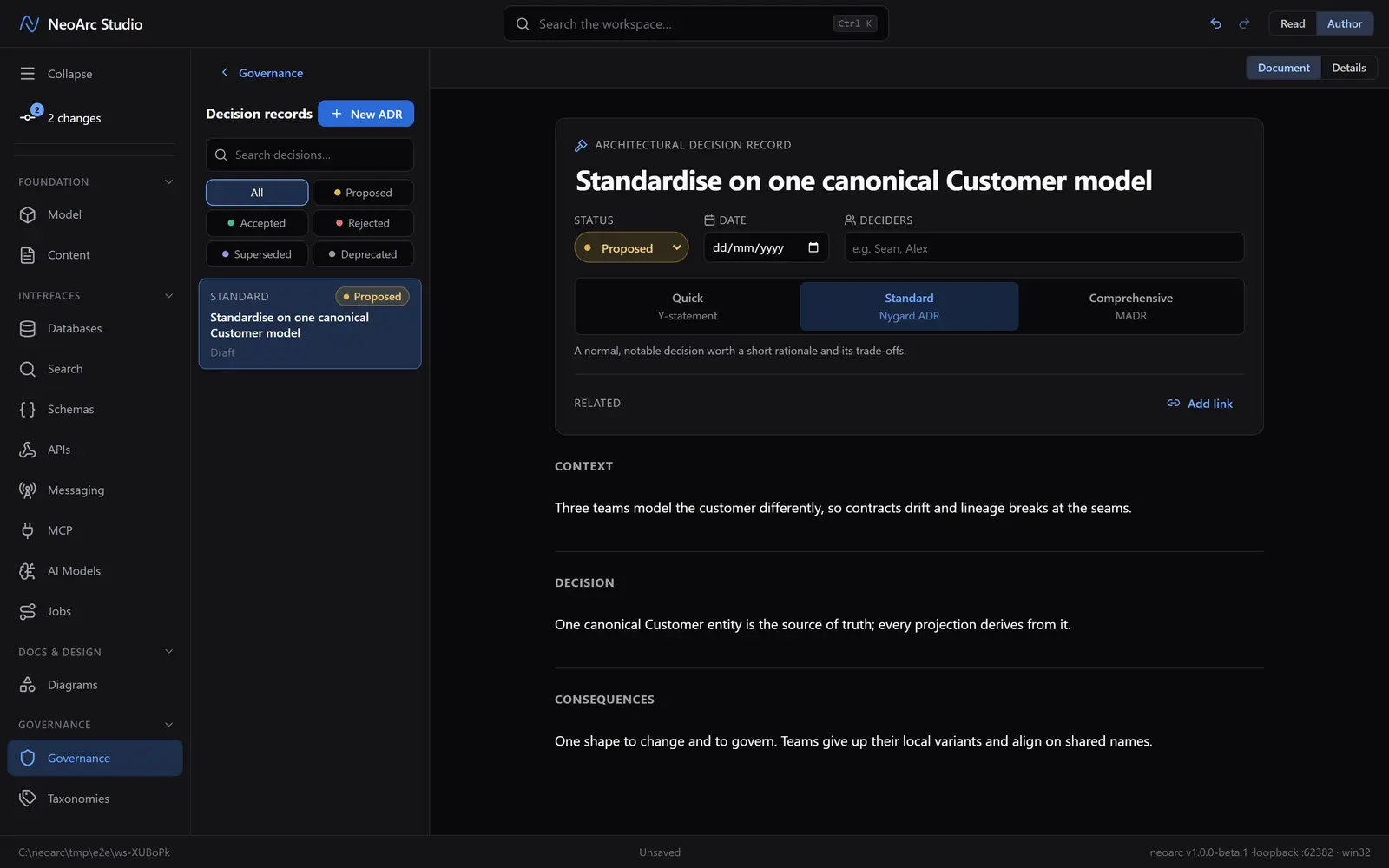Click the Consequences paragraph text
Viewport: 1389px width, 868px height.
pyautogui.click(x=853, y=741)
